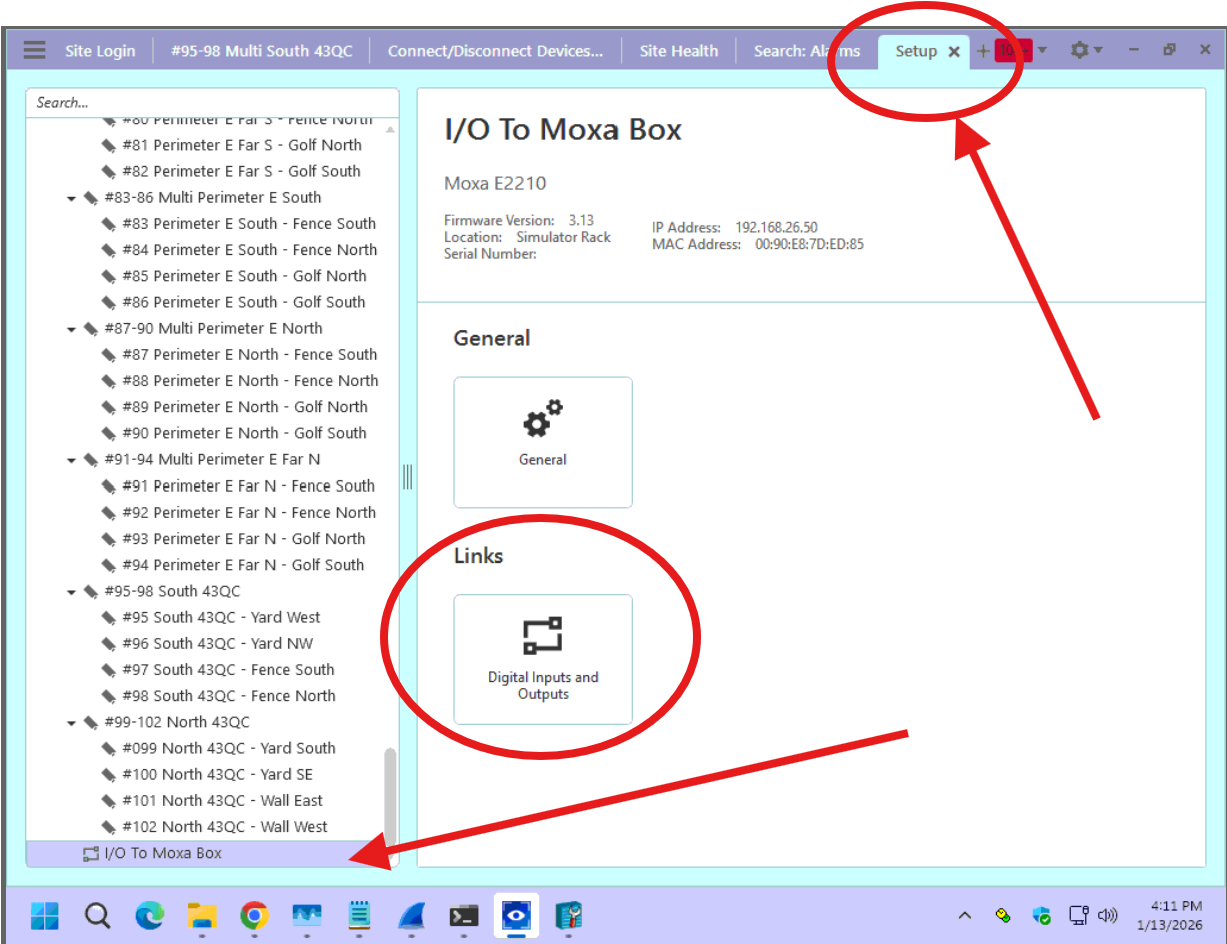The image size is (1227, 944).
Task: Switch to the #95-98 Multi South 43QC tab
Action: 262,51
